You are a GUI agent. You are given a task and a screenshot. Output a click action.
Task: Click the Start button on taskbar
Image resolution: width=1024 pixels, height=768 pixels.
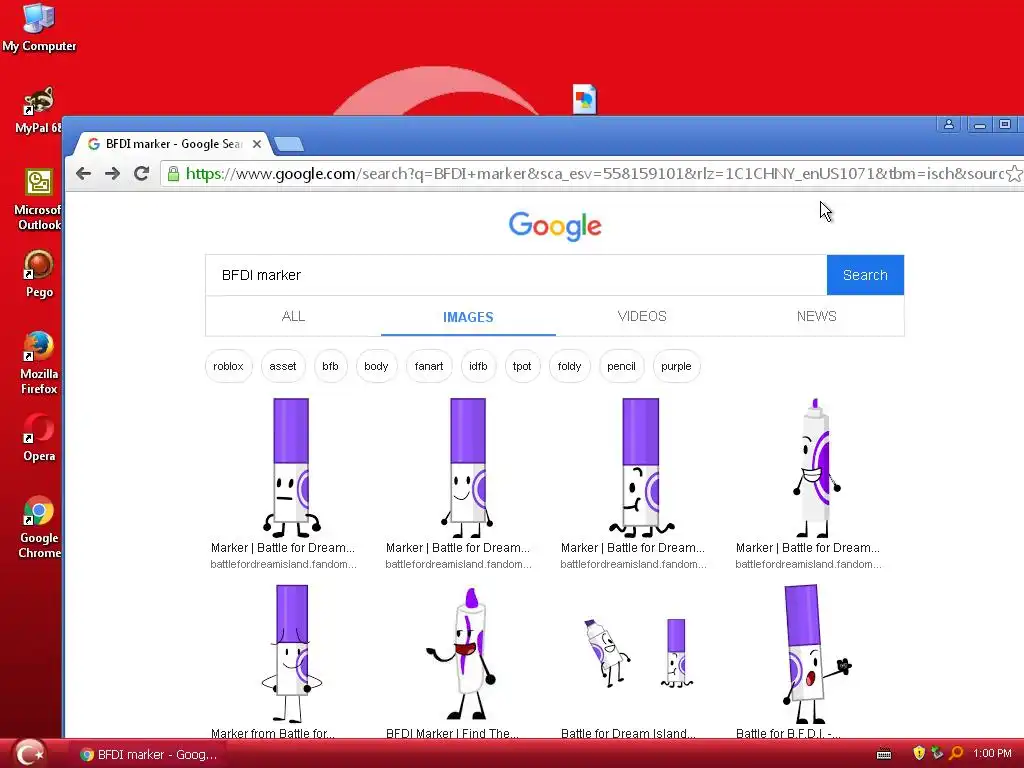[x=29, y=753]
